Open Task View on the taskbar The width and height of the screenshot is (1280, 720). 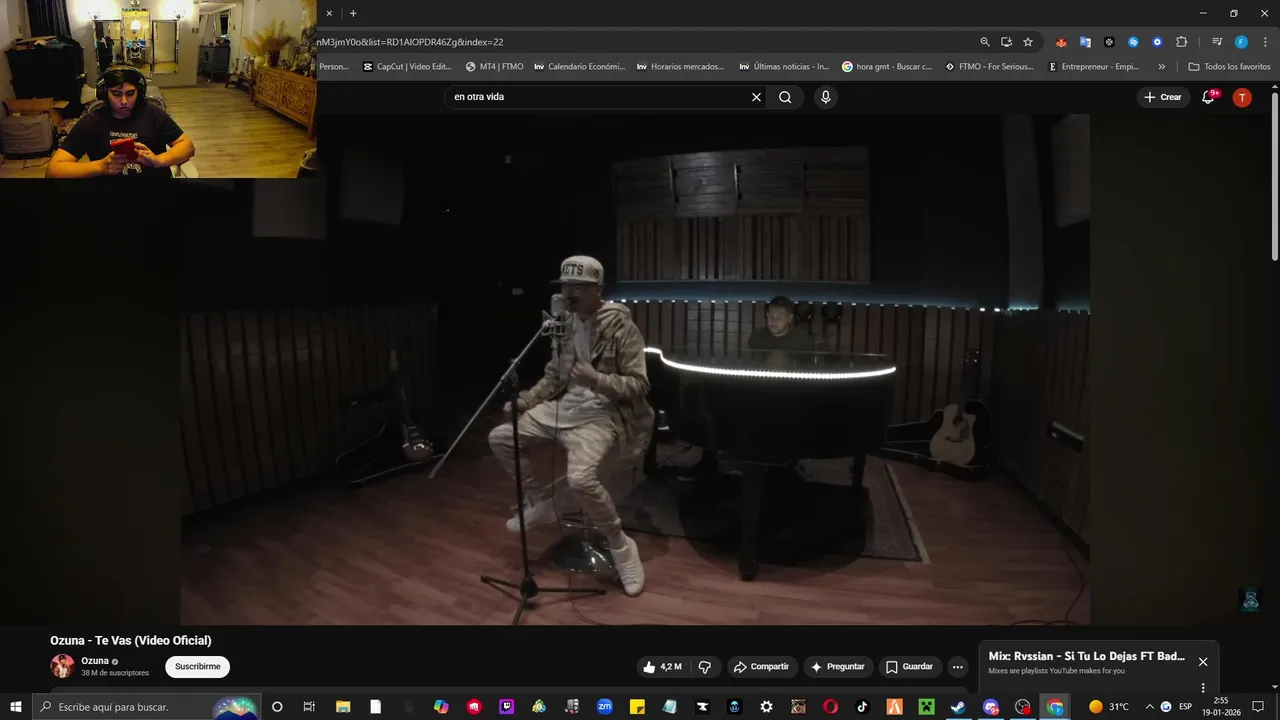tap(309, 707)
